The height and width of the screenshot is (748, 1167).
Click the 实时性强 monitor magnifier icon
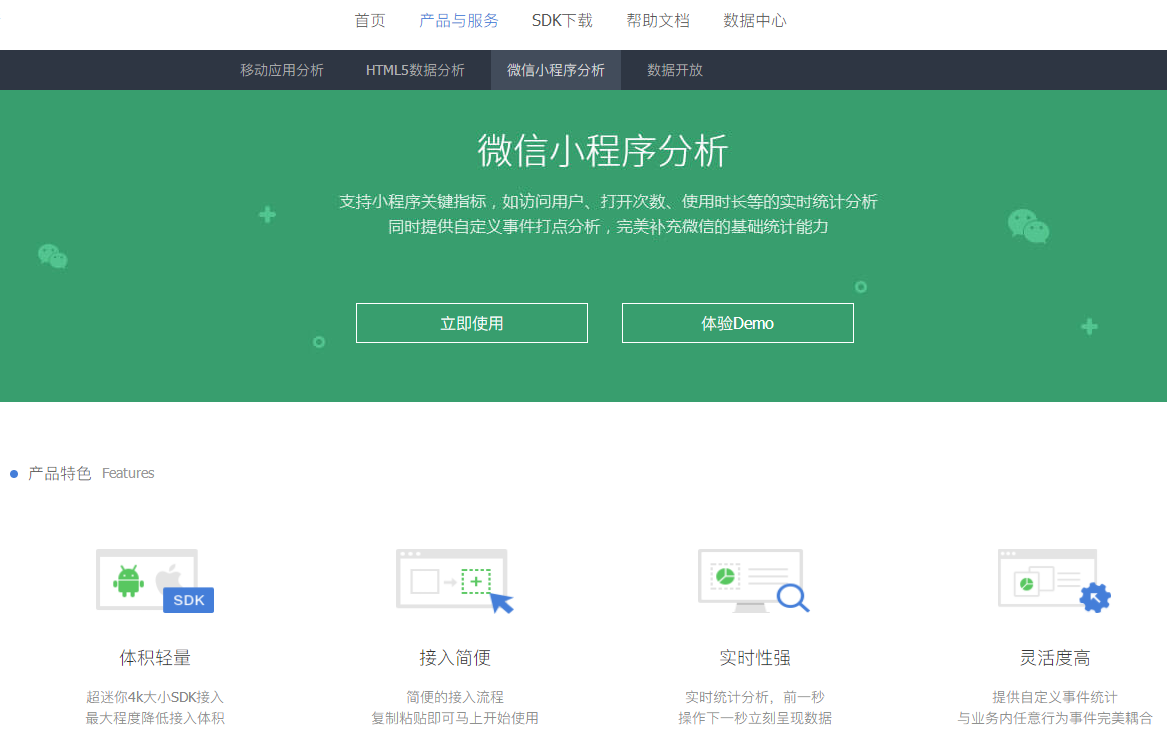click(x=754, y=581)
